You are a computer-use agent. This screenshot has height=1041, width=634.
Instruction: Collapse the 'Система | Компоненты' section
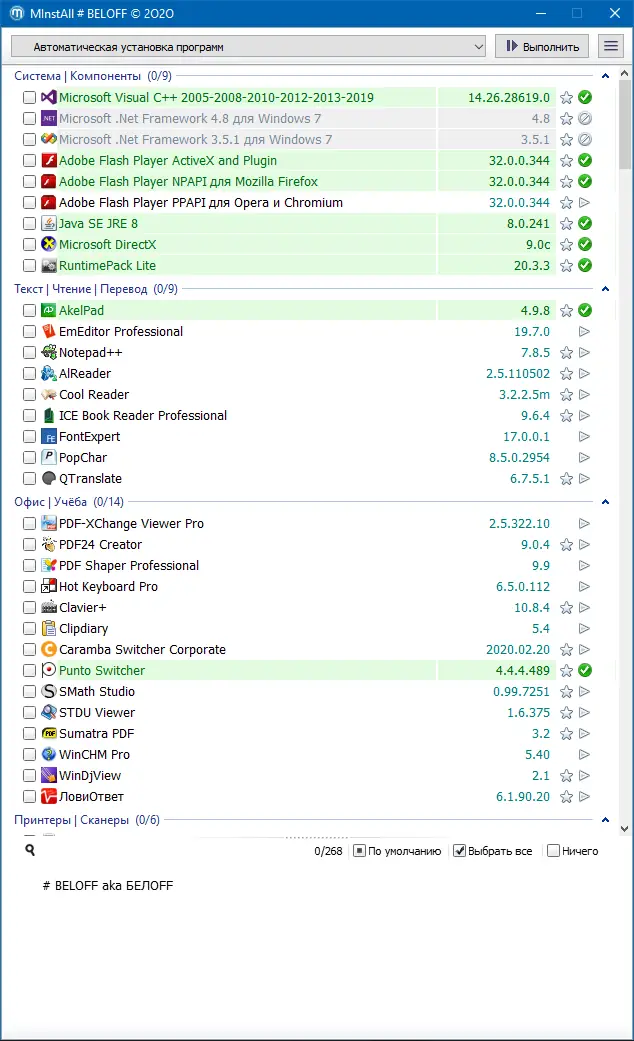pos(605,76)
